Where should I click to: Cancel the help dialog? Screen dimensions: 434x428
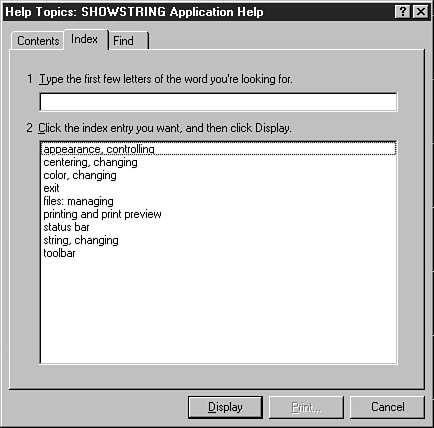[387, 407]
